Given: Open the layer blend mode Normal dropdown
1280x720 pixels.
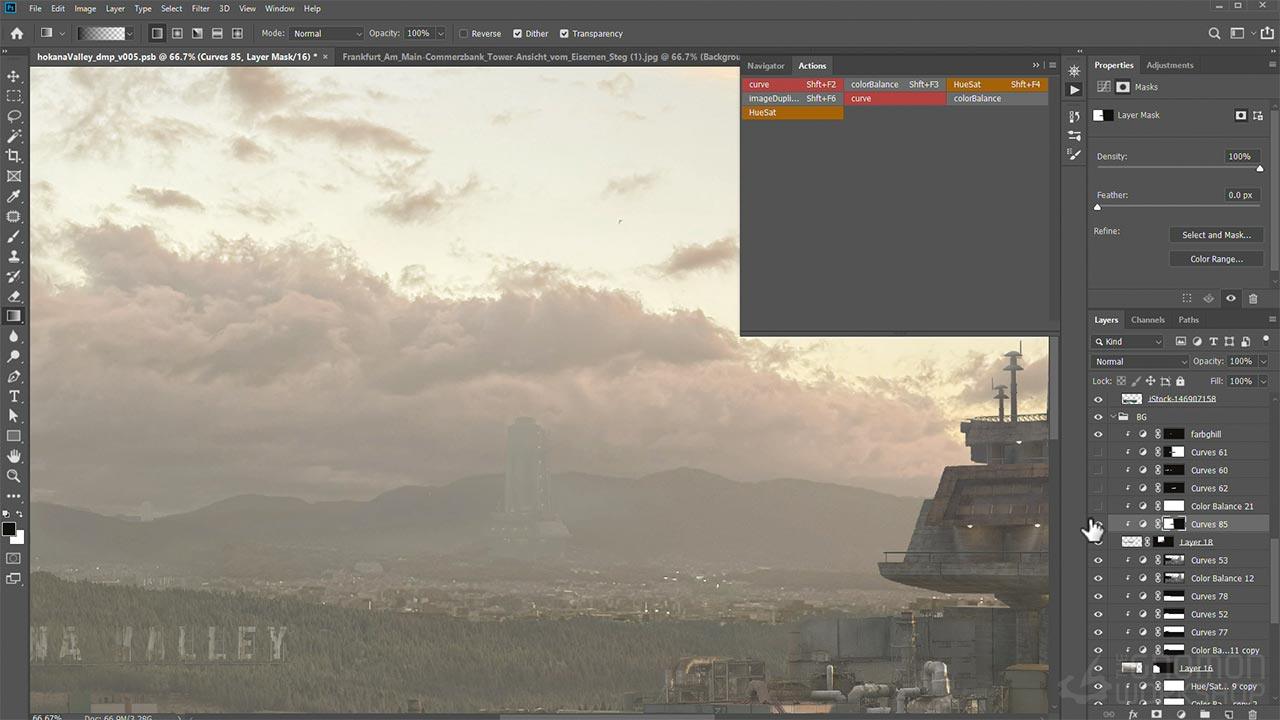Looking at the screenshot, I should [x=1140, y=362].
